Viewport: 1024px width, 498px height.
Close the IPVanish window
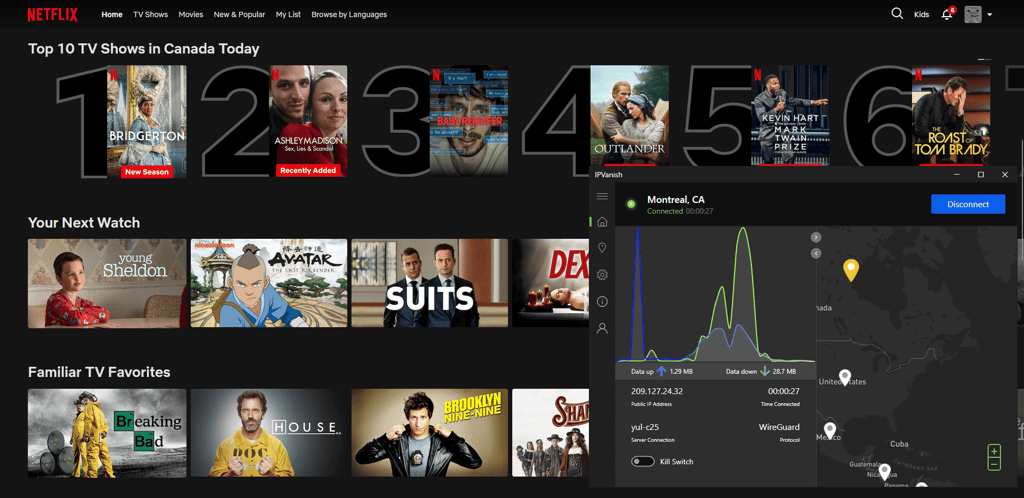1005,175
